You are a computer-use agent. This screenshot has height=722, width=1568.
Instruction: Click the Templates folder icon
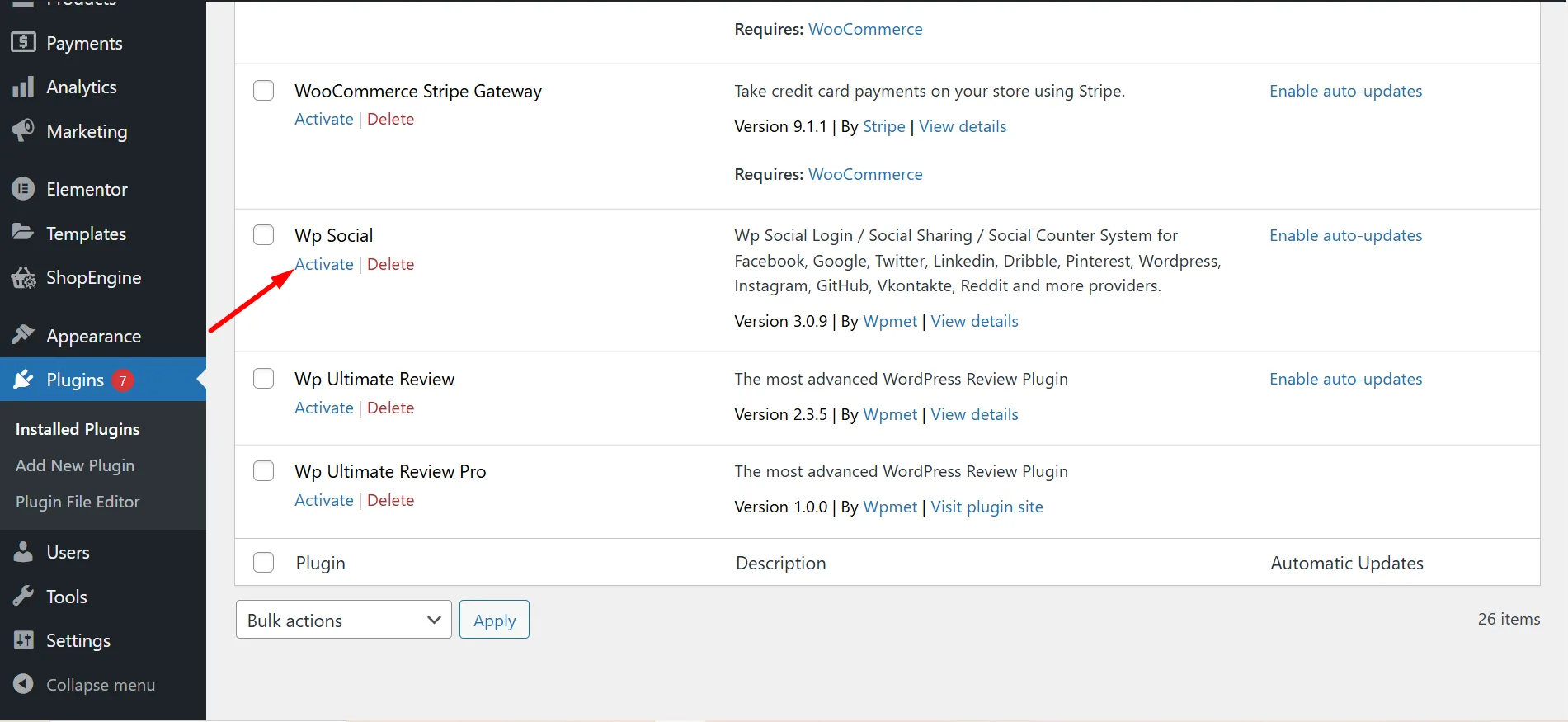pyautogui.click(x=23, y=233)
